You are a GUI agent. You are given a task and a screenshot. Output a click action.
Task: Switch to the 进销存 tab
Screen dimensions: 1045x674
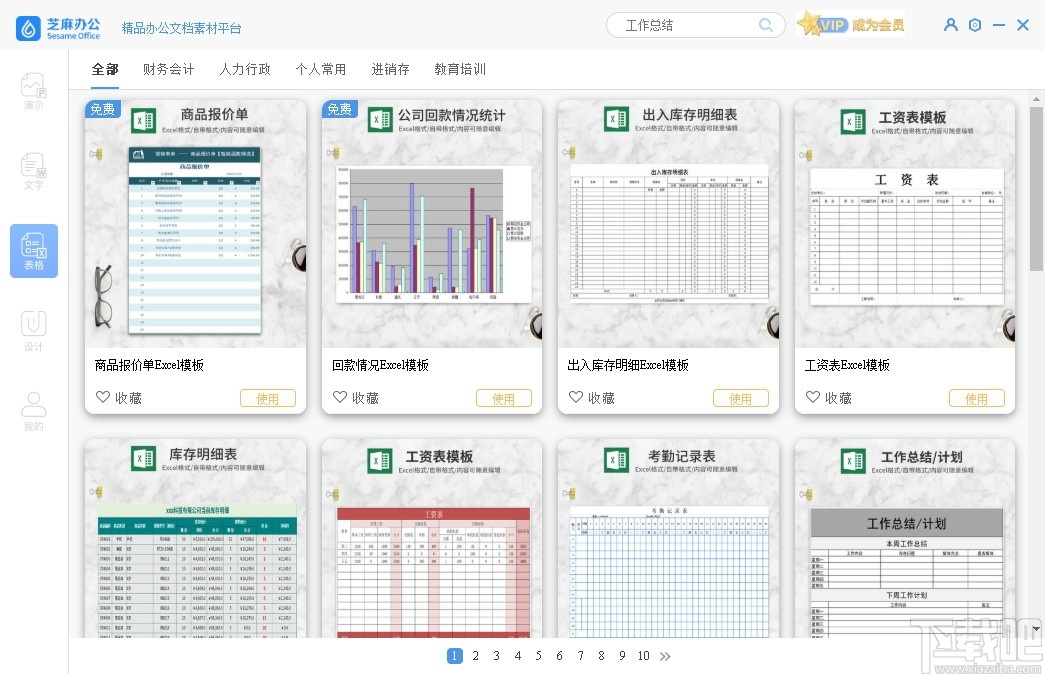(391, 69)
